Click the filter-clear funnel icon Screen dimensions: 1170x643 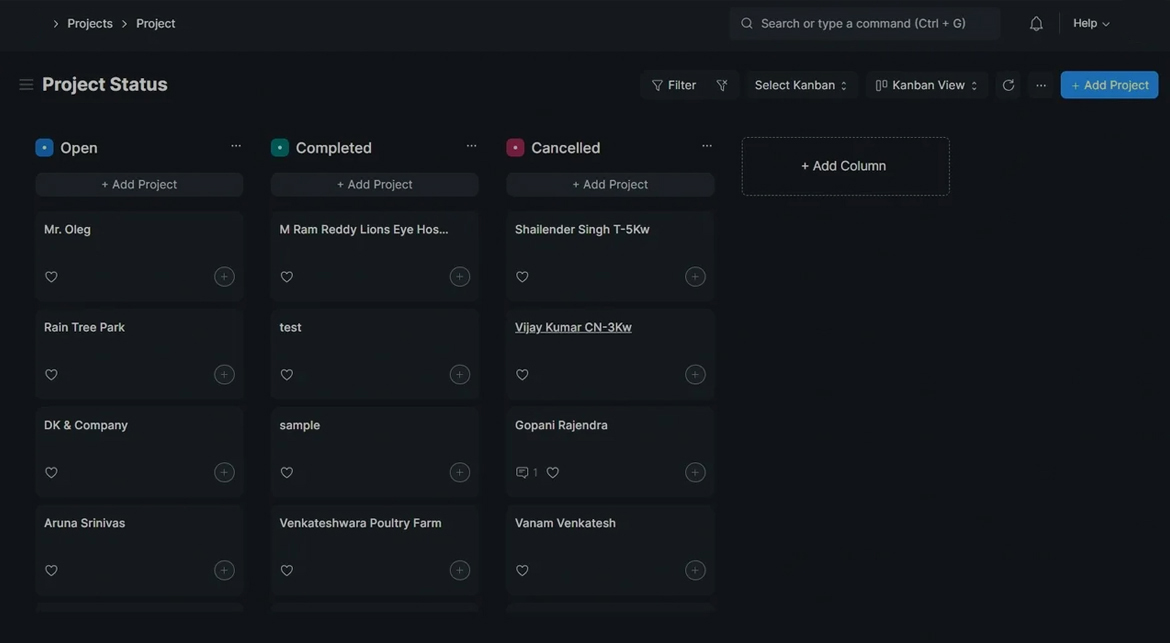tap(722, 85)
